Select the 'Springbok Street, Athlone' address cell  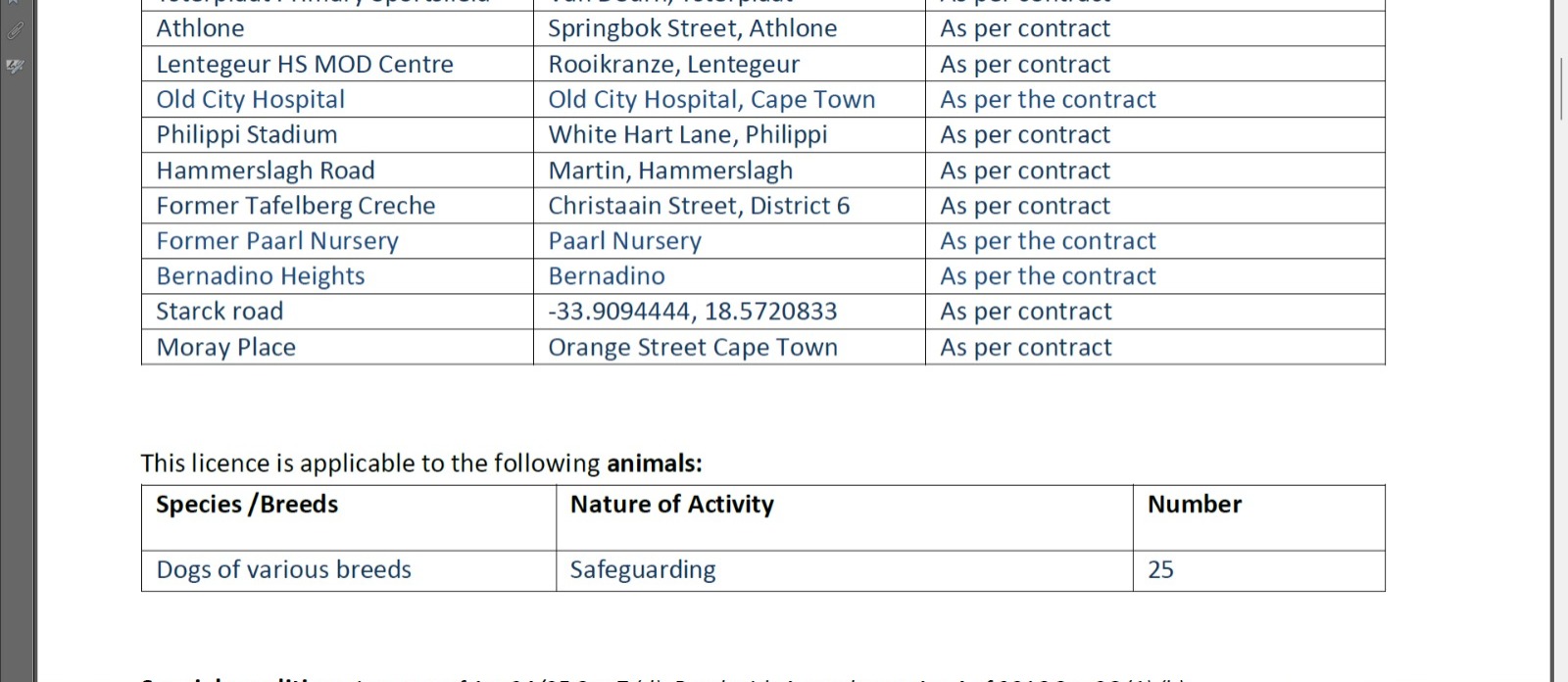click(x=729, y=29)
